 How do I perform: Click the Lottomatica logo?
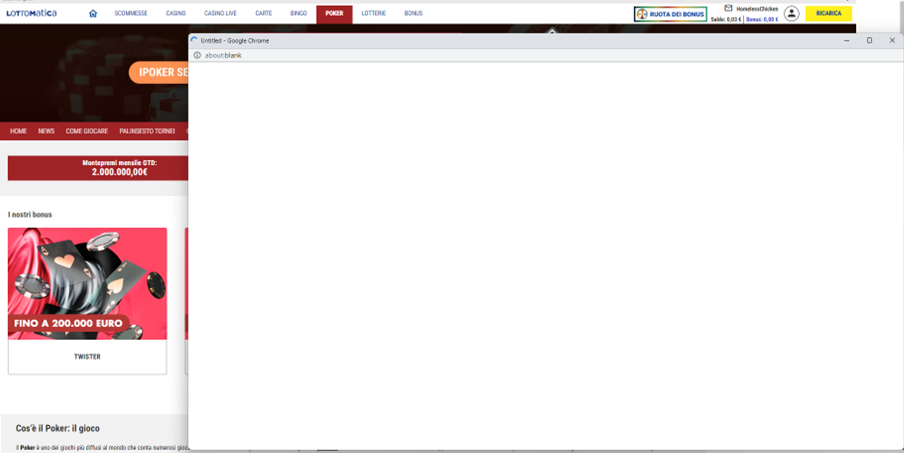click(31, 14)
